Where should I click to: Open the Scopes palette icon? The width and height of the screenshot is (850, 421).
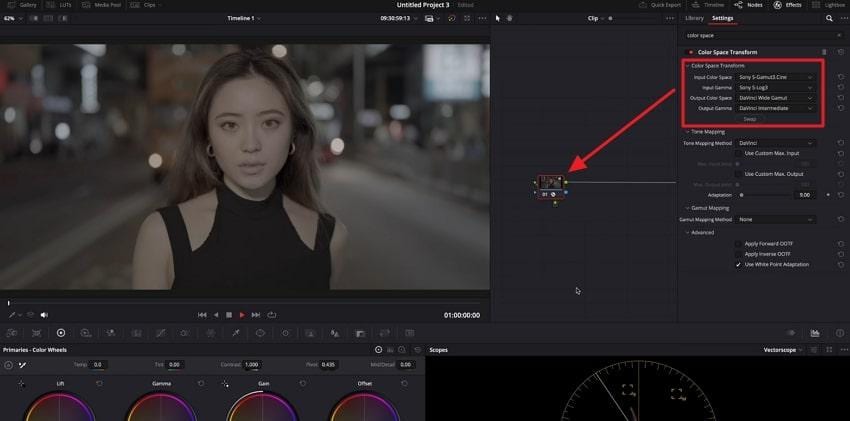click(x=814, y=333)
